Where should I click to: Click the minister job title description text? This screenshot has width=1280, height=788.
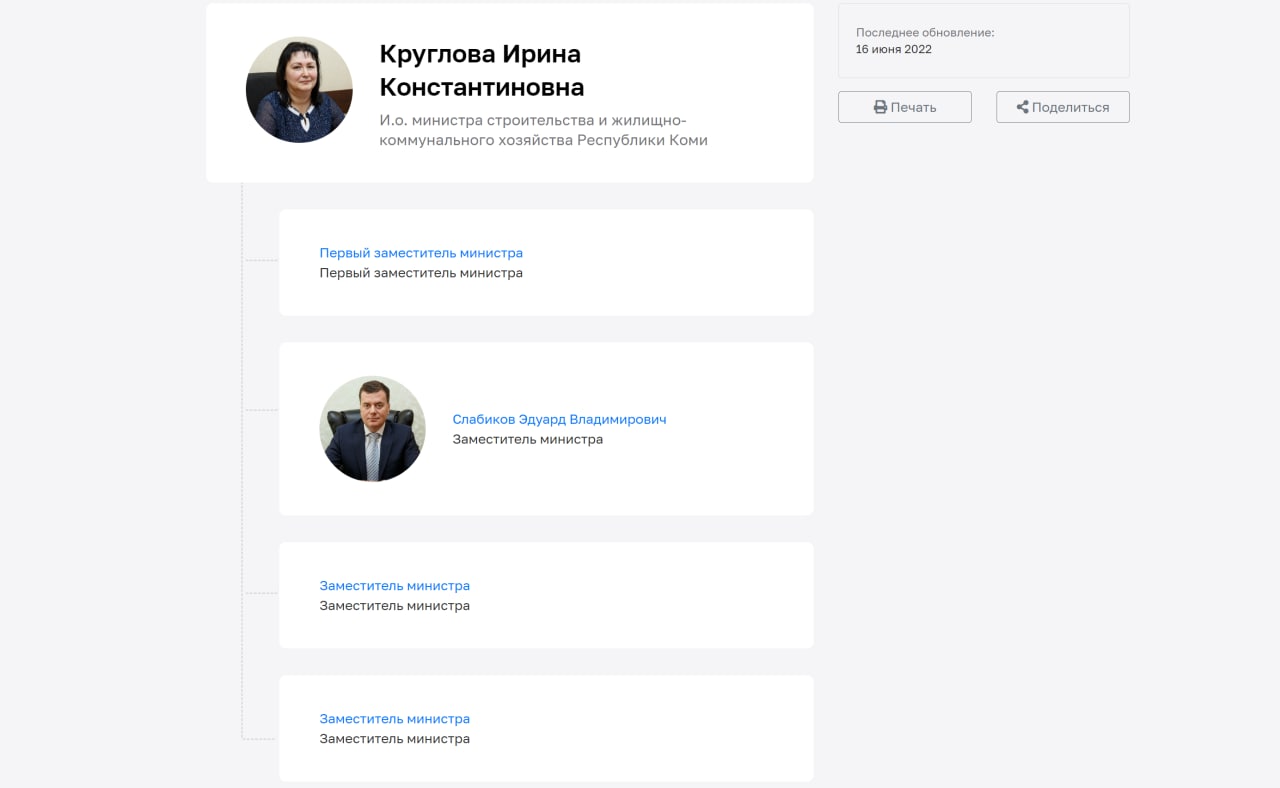(543, 130)
